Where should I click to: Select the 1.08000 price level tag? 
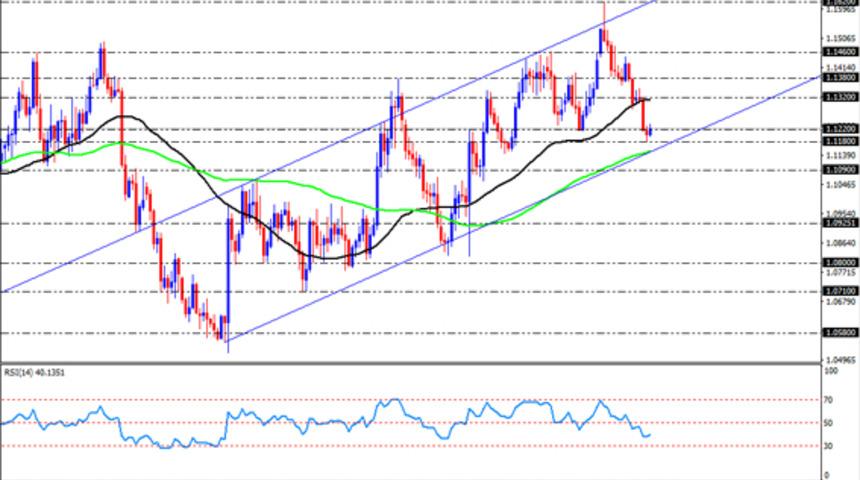coord(840,263)
